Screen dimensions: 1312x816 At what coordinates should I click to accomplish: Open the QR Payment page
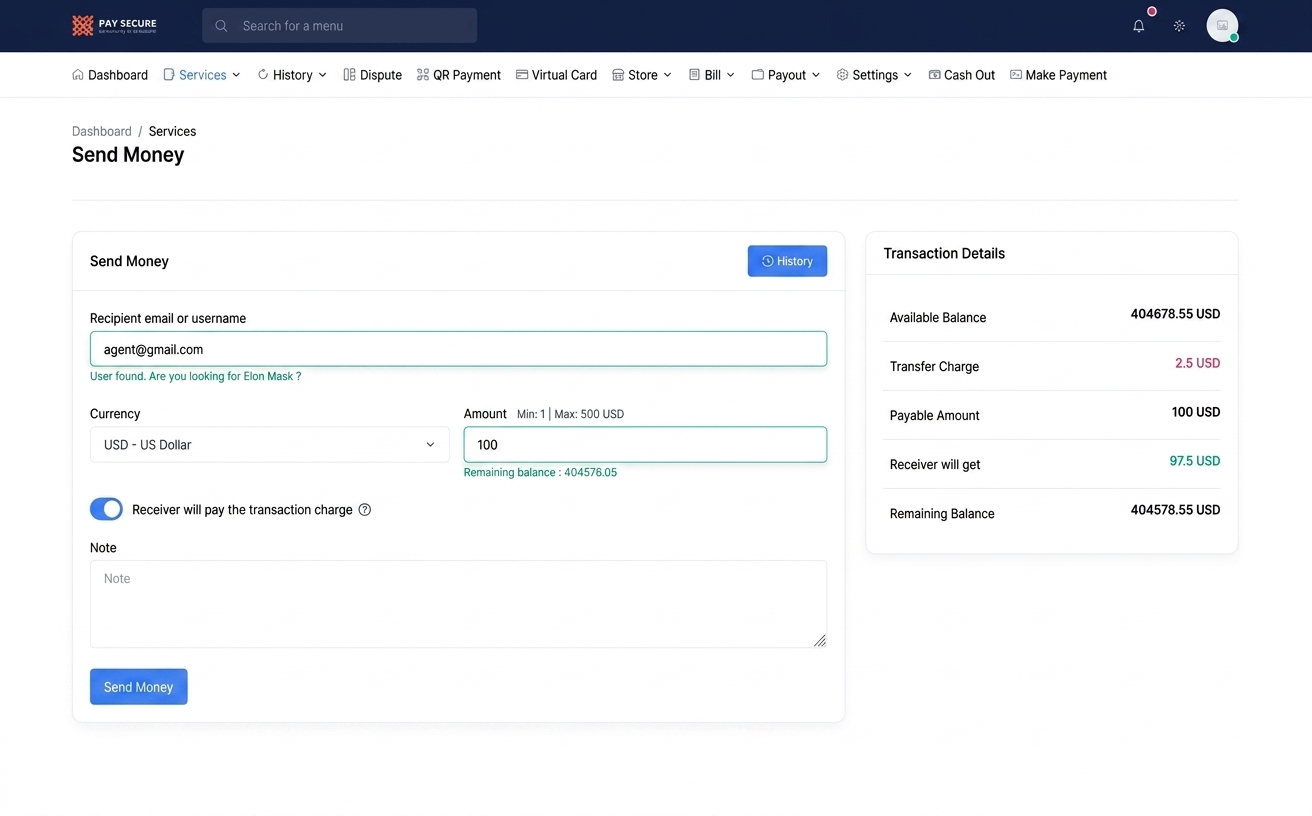459,75
